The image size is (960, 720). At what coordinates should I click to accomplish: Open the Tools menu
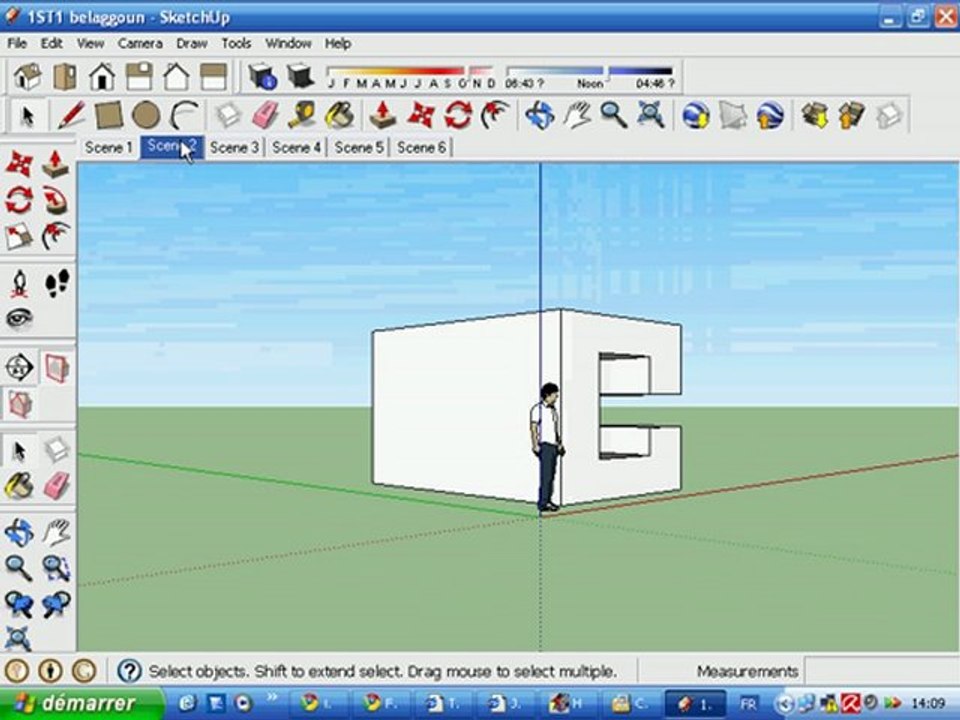click(236, 43)
